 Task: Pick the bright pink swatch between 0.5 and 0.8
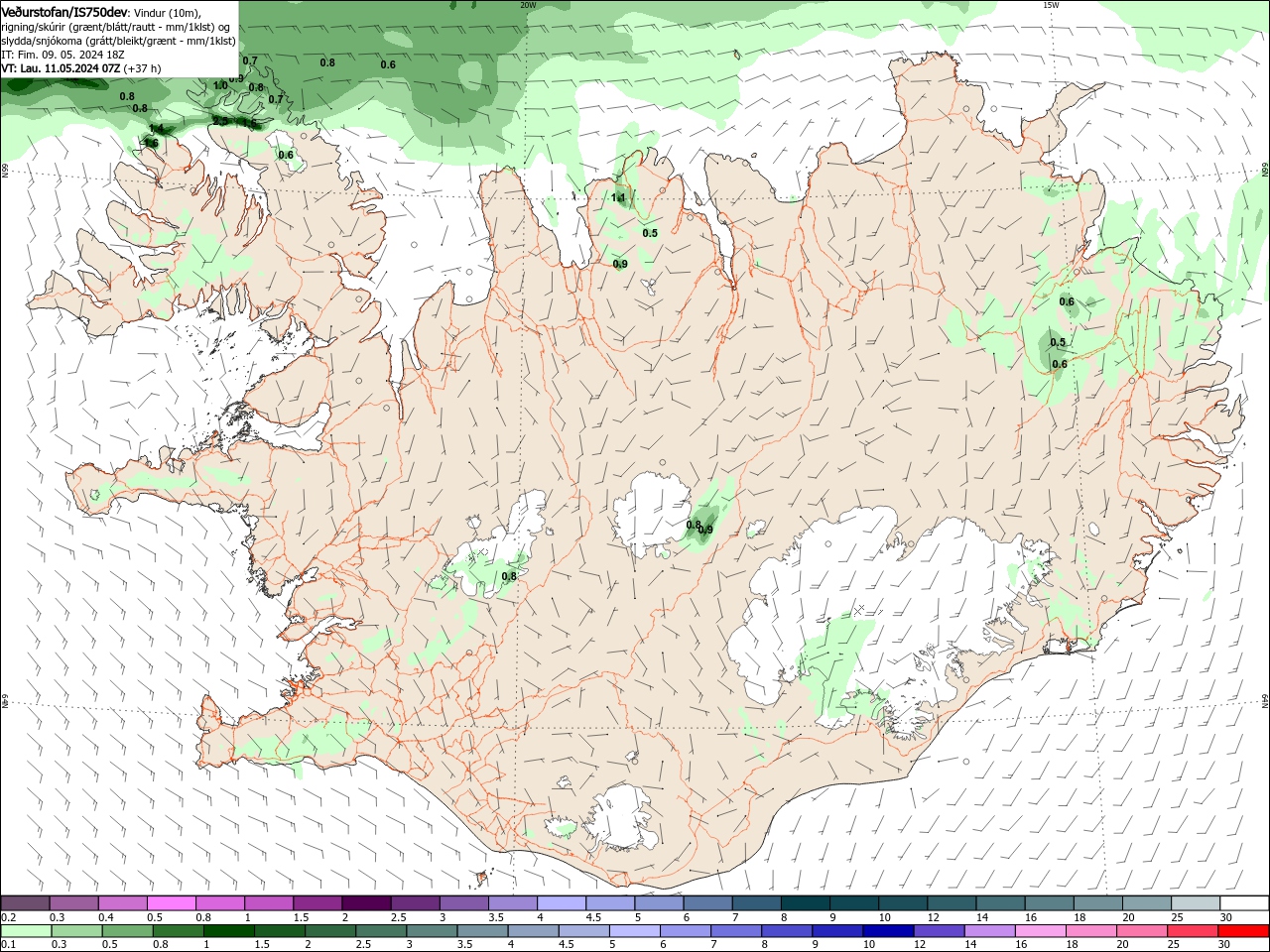pyautogui.click(x=172, y=903)
